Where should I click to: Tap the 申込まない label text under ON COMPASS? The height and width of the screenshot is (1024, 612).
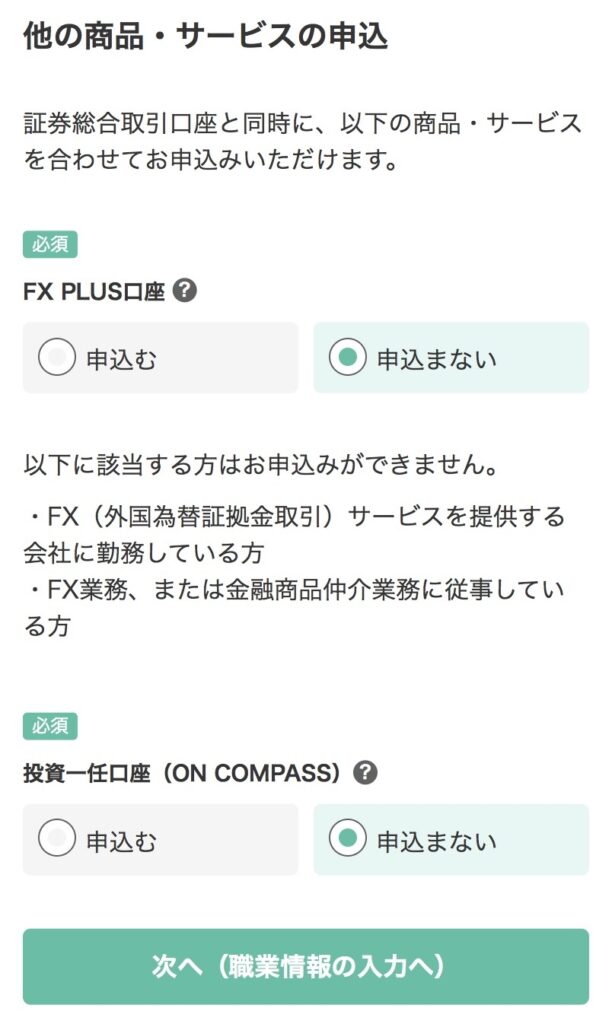436,841
